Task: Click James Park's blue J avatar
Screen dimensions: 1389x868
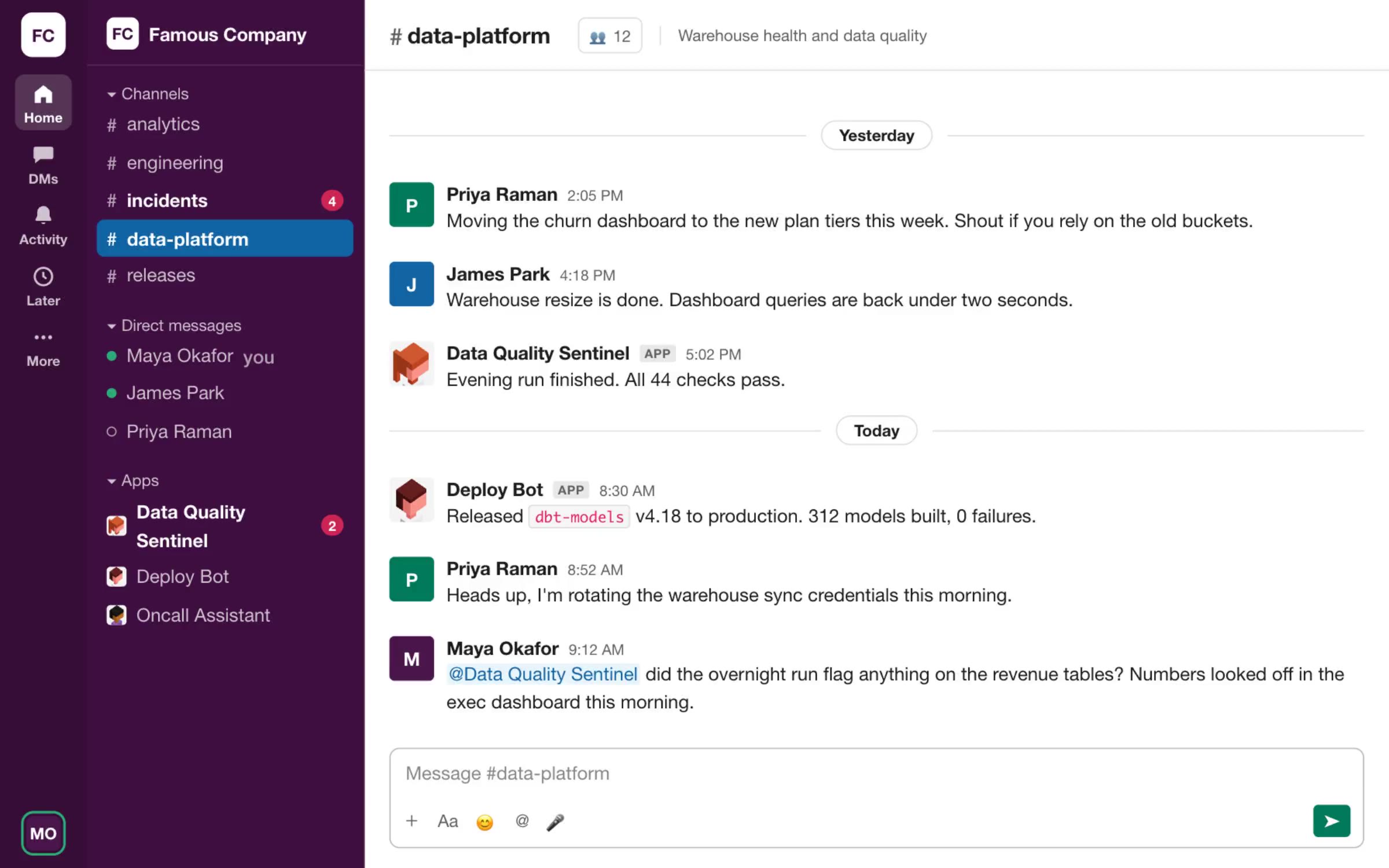Action: [411, 284]
